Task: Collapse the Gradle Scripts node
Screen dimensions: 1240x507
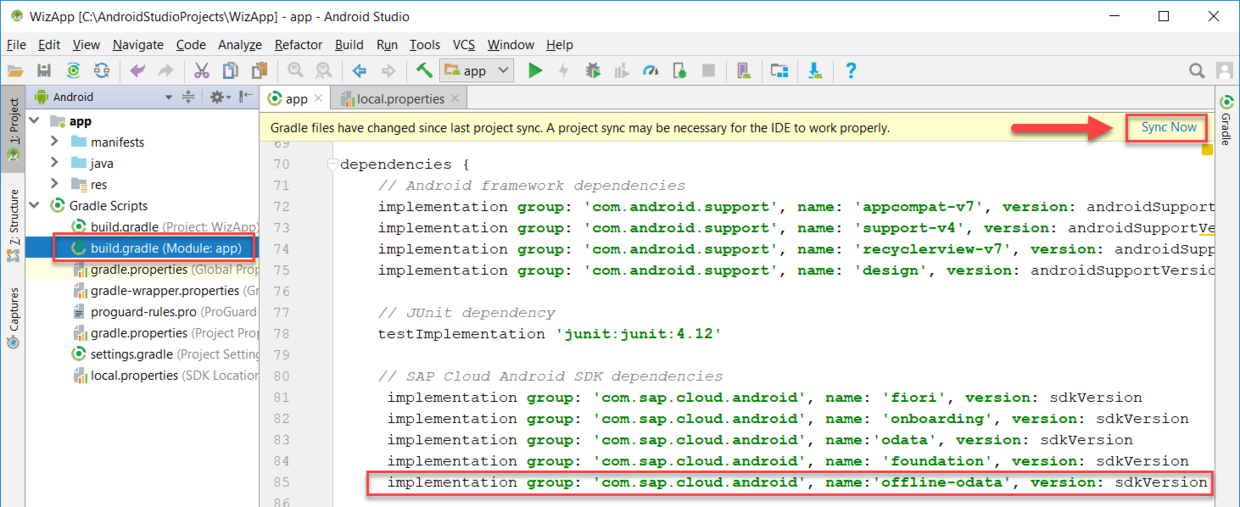Action: [x=36, y=205]
